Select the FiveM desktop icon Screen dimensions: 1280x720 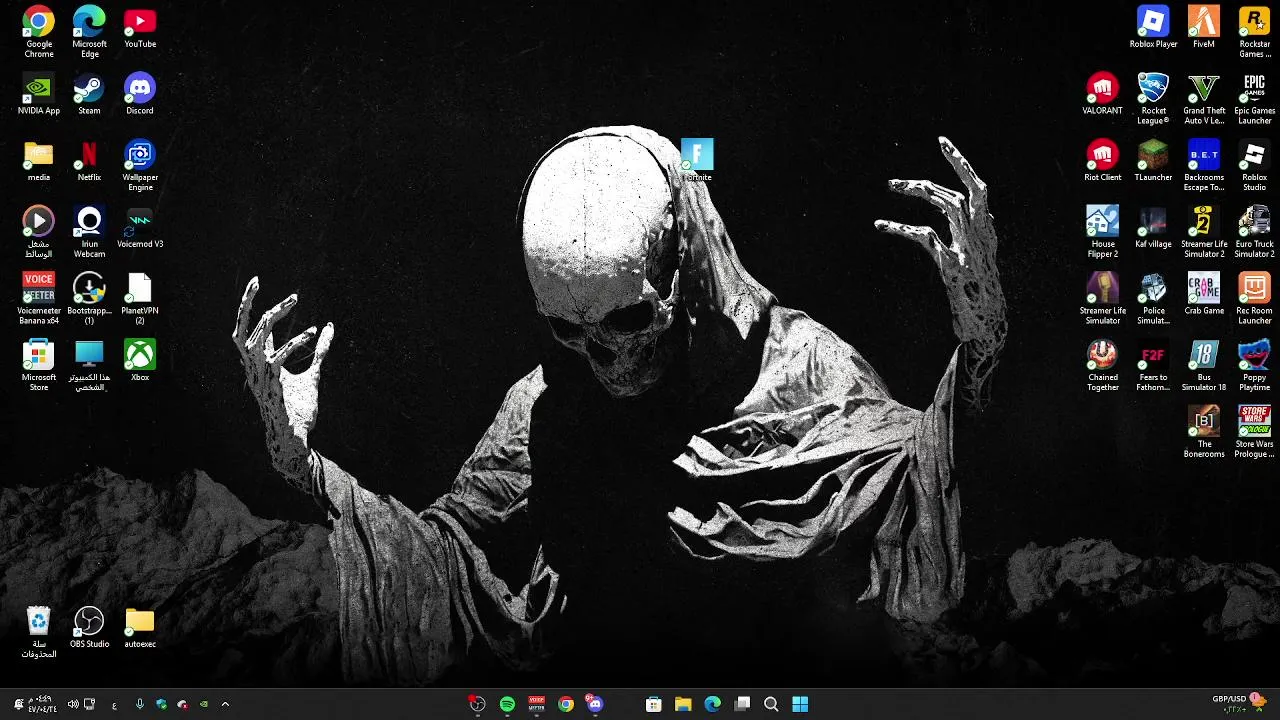(1204, 27)
